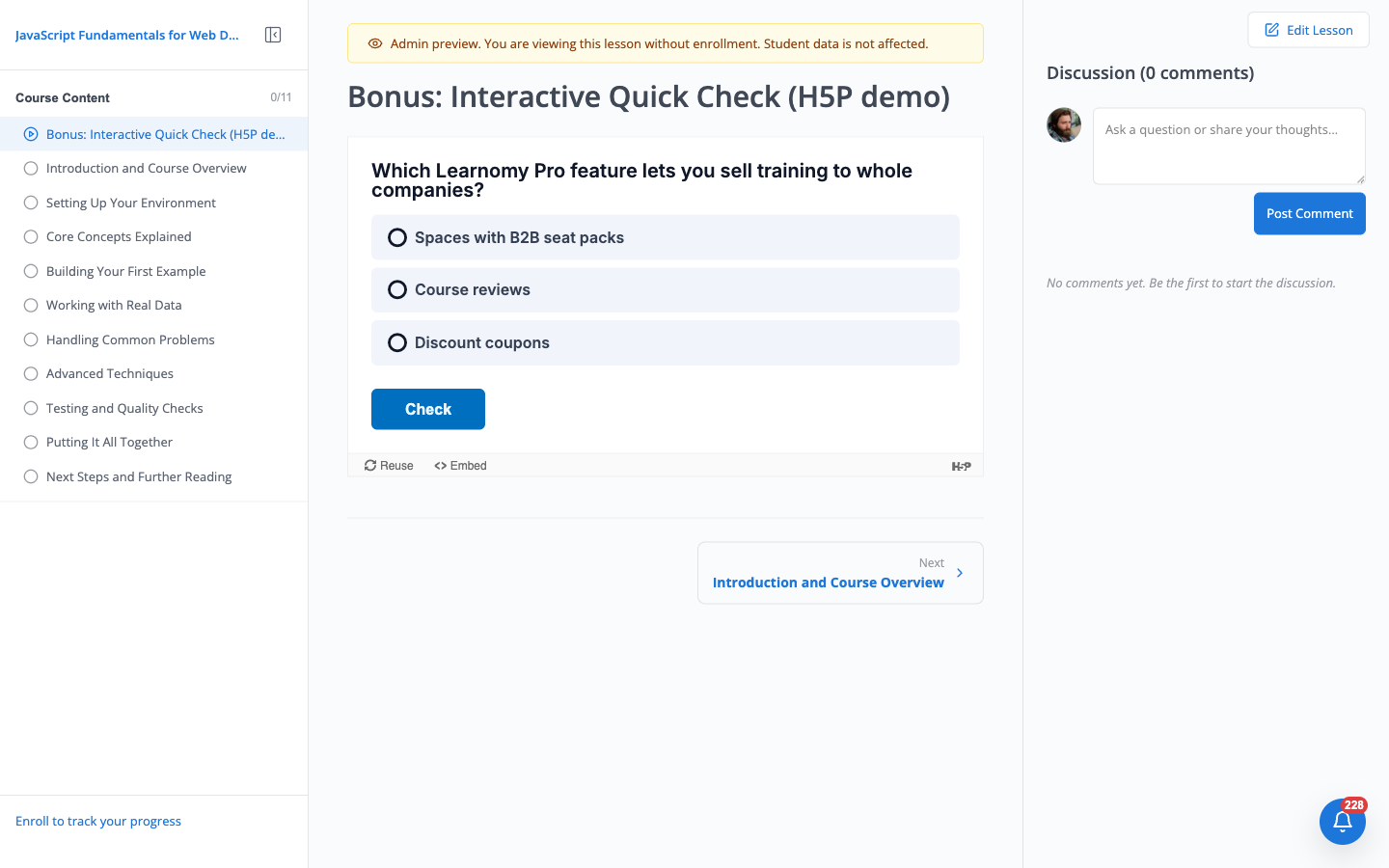This screenshot has height=868, width=1389.
Task: Click the discussion comment text box
Action: click(1229, 146)
